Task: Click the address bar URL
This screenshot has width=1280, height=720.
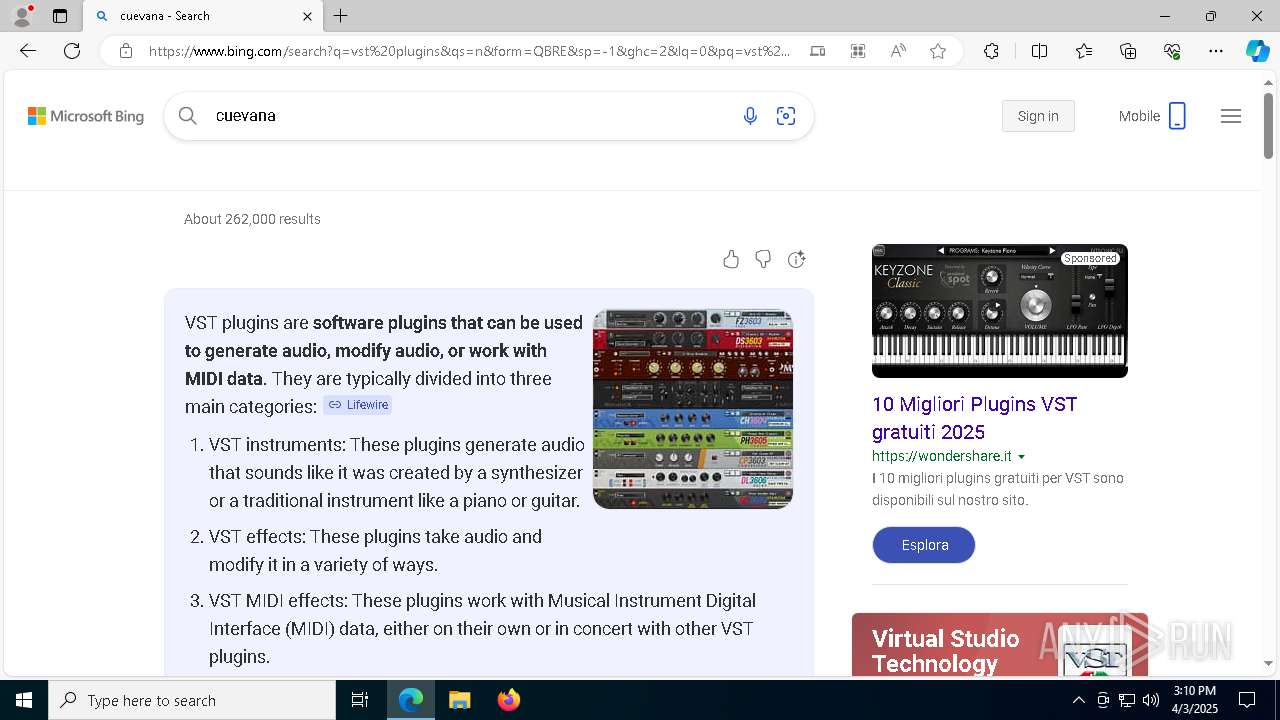Action: point(470,51)
